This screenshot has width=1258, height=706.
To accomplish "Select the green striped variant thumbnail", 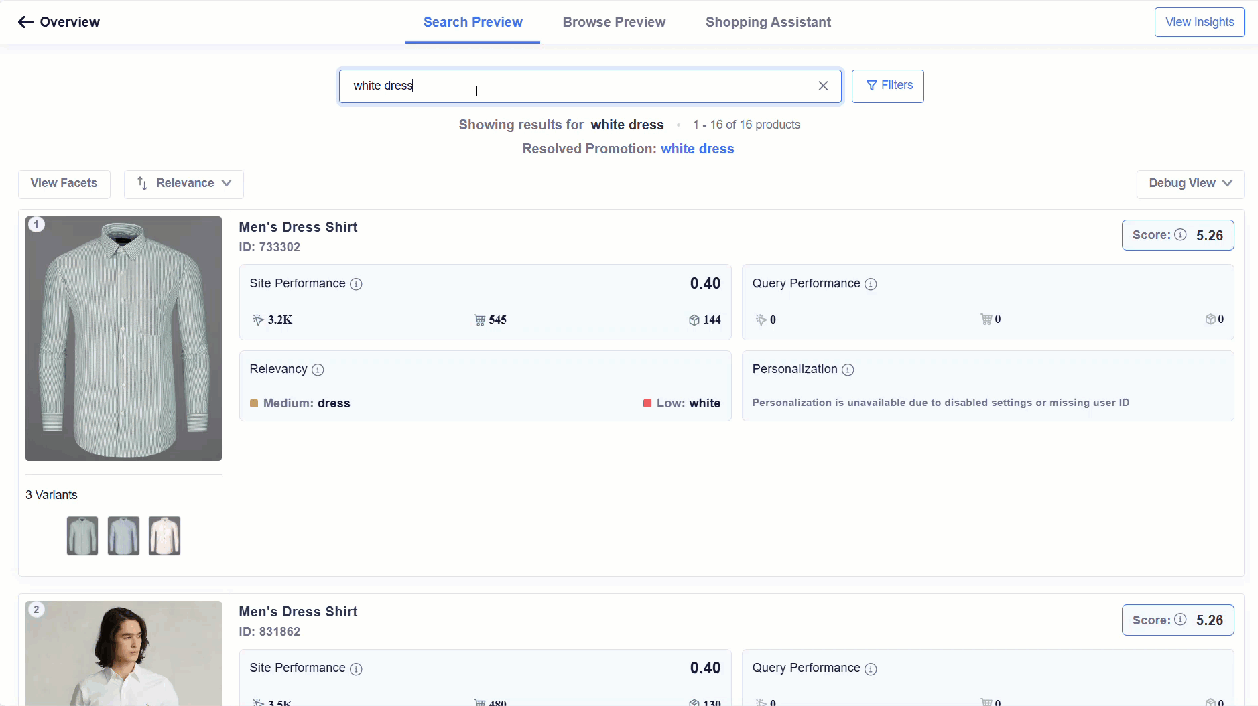I will click(83, 536).
